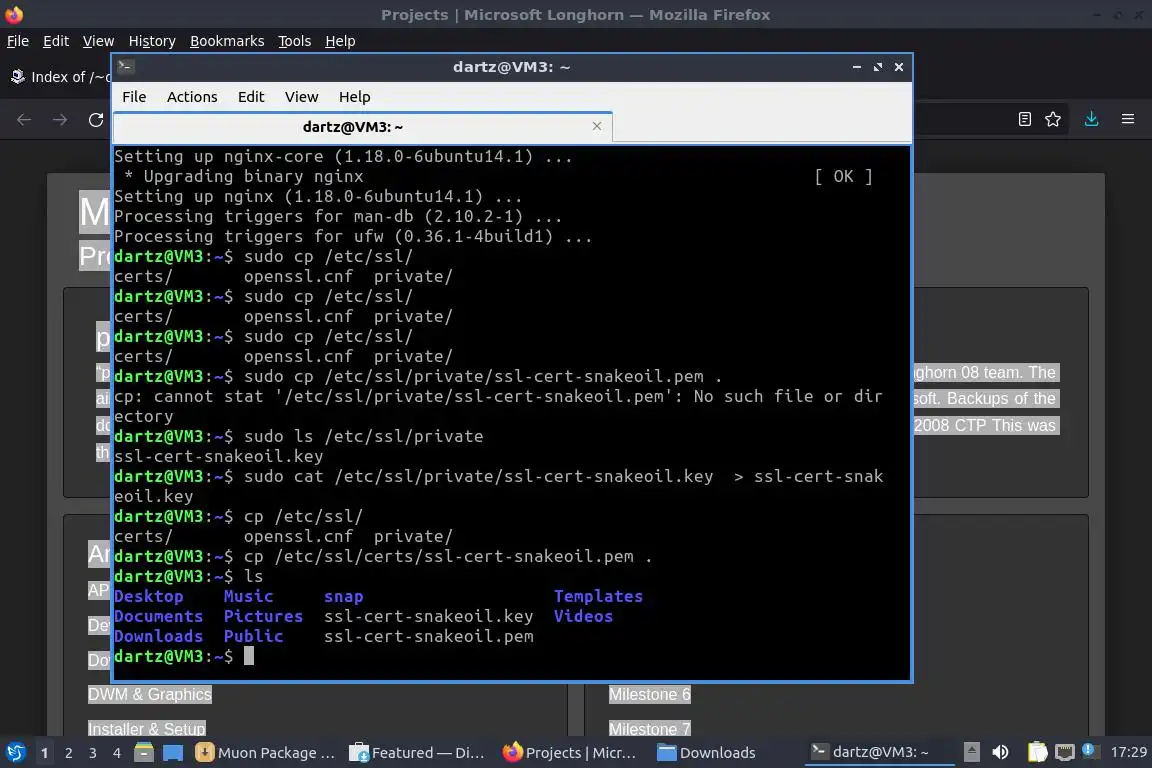Expand the hidden system tray arrow
Screen dimensions: 1152x768
point(971,752)
